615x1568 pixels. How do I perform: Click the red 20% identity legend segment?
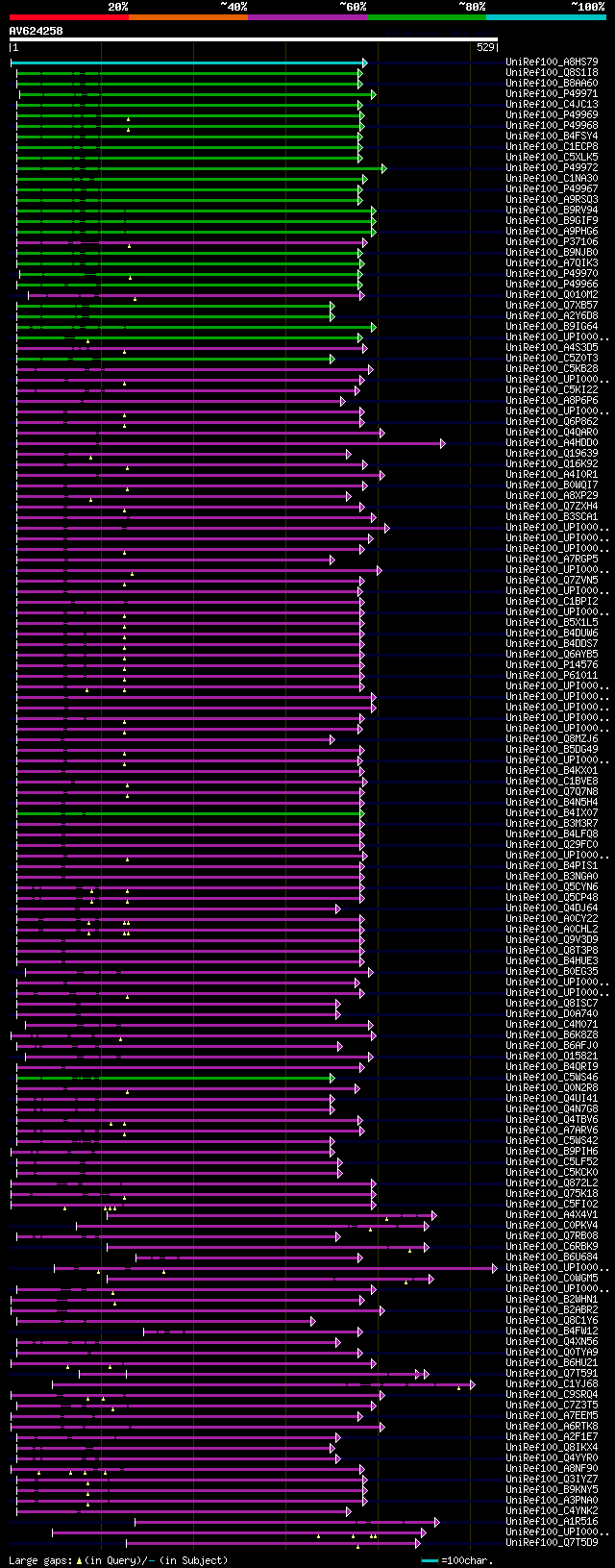click(69, 17)
